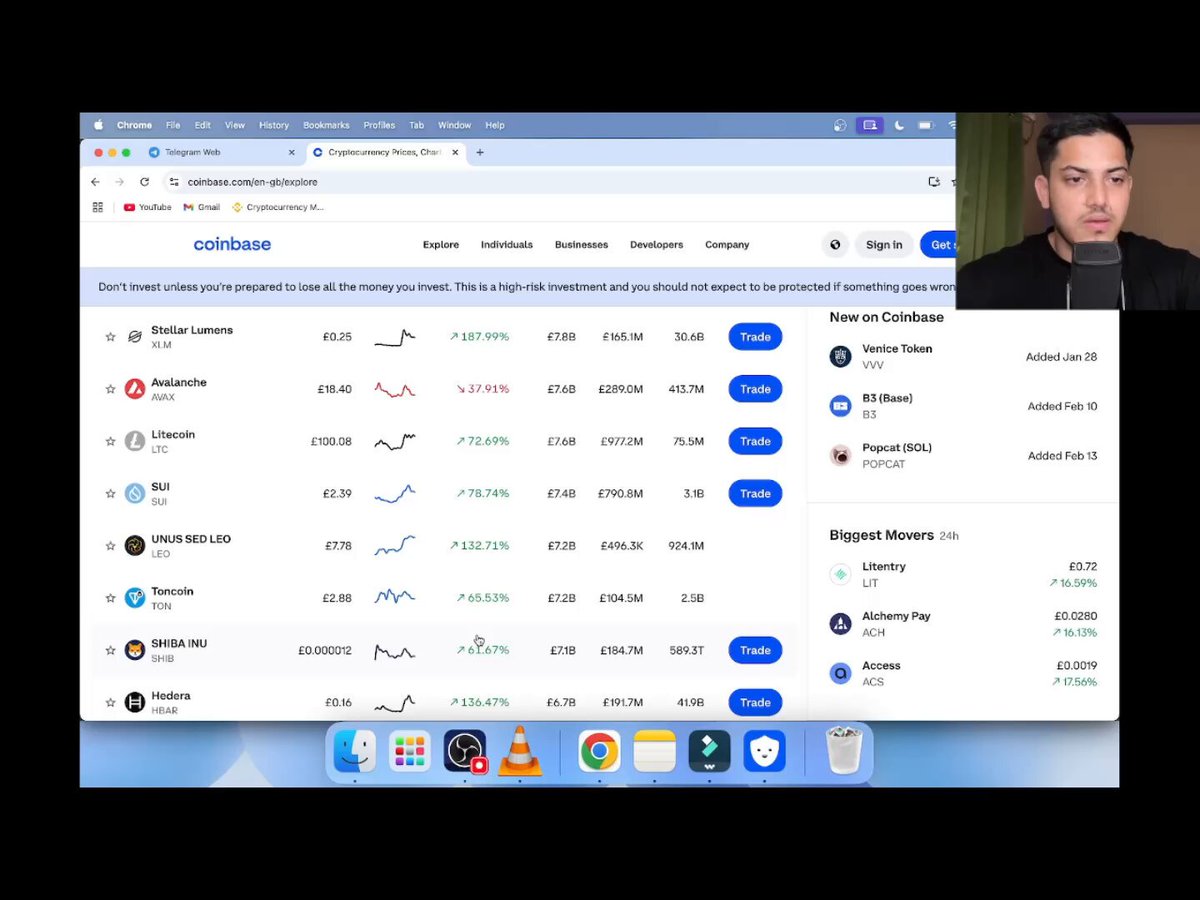Open the Company nav menu
This screenshot has width=1200, height=900.
[x=727, y=245]
